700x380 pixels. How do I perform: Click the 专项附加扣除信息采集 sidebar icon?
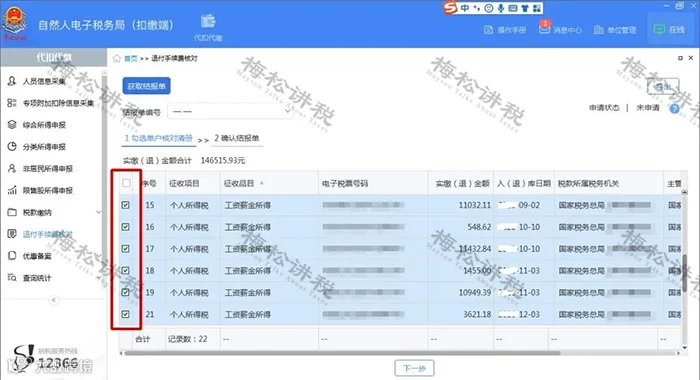pyautogui.click(x=12, y=103)
